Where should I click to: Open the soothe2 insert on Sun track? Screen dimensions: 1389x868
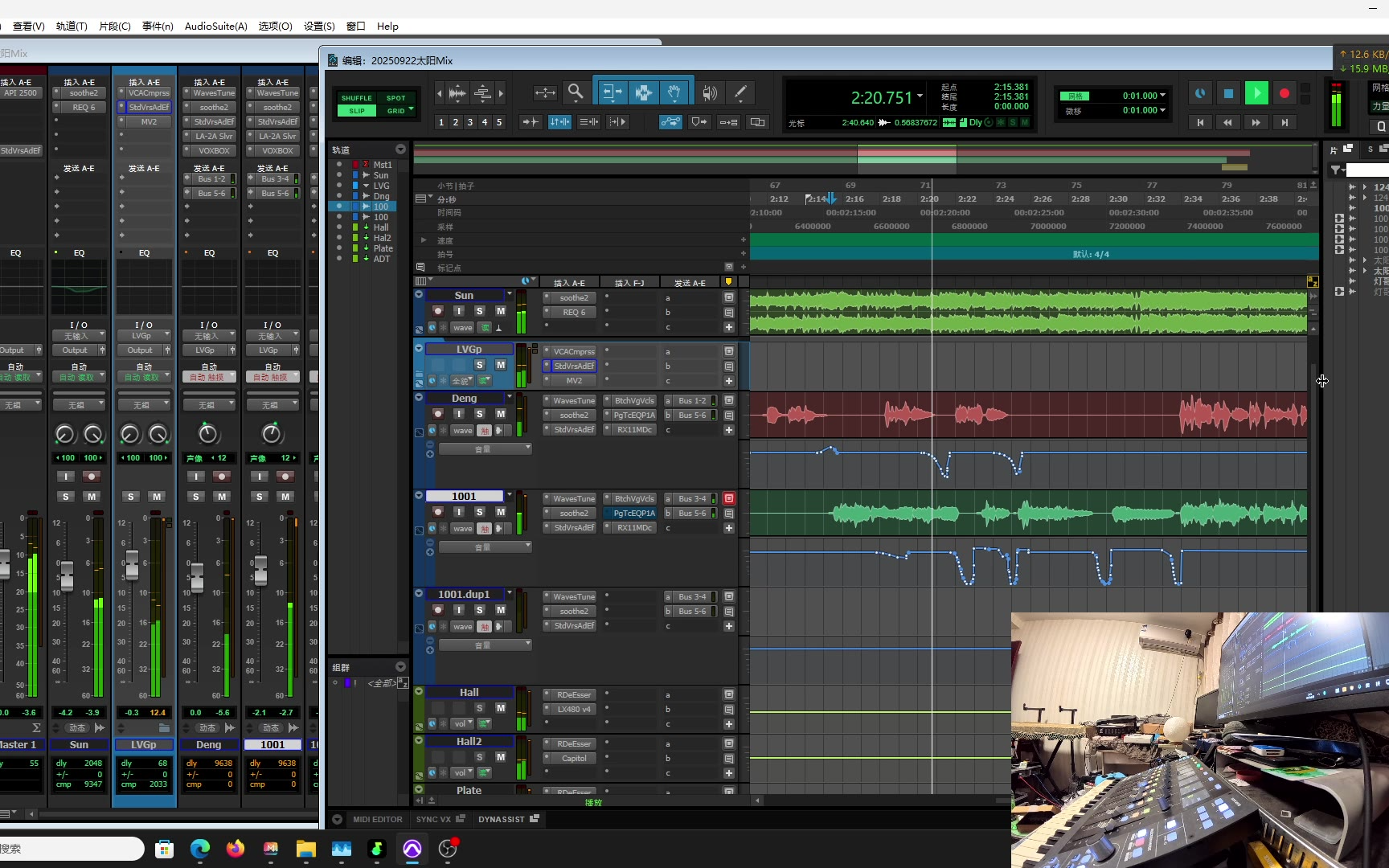[574, 297]
